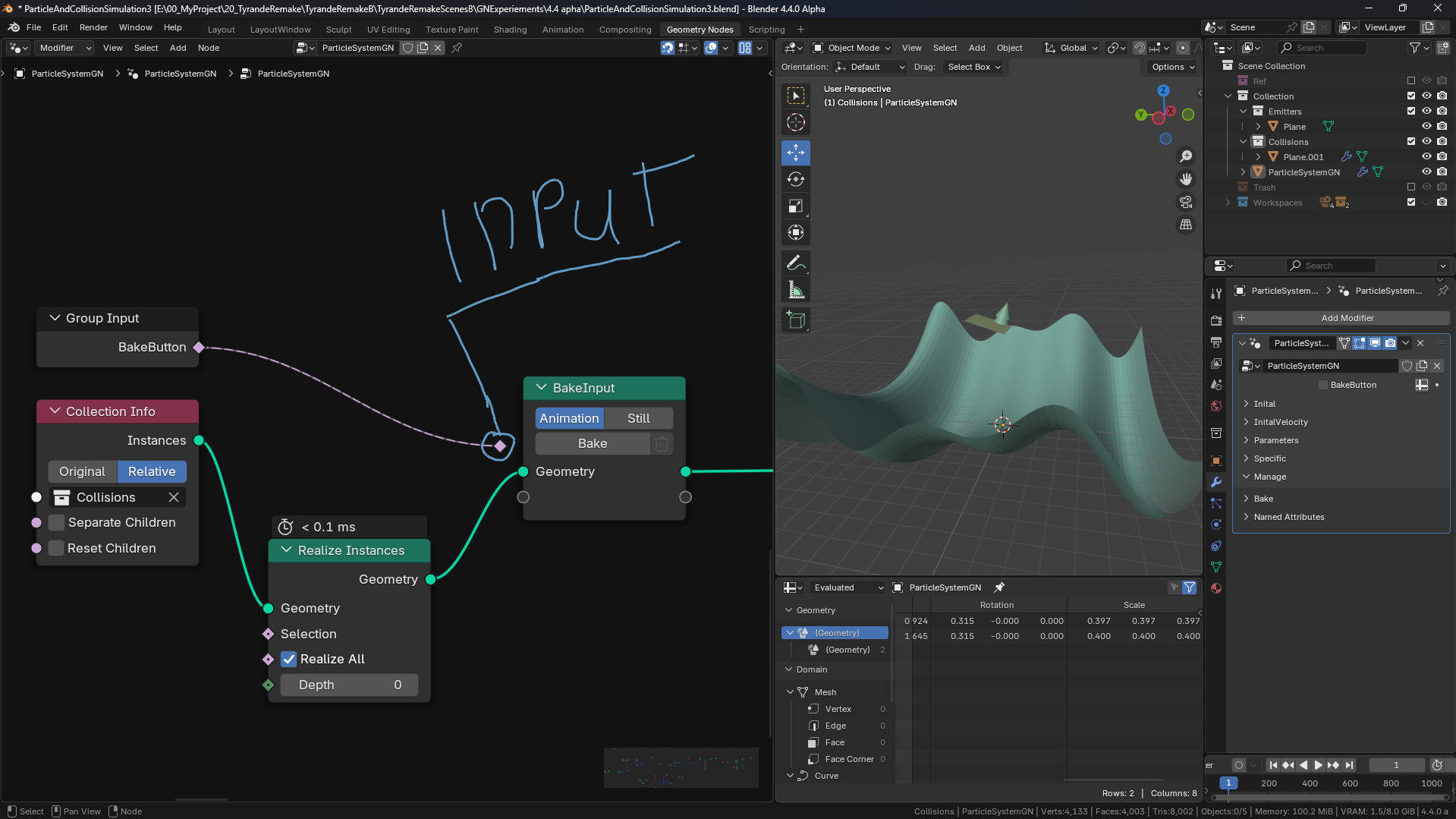
Task: Open the Object Mode dropdown
Action: click(x=851, y=48)
